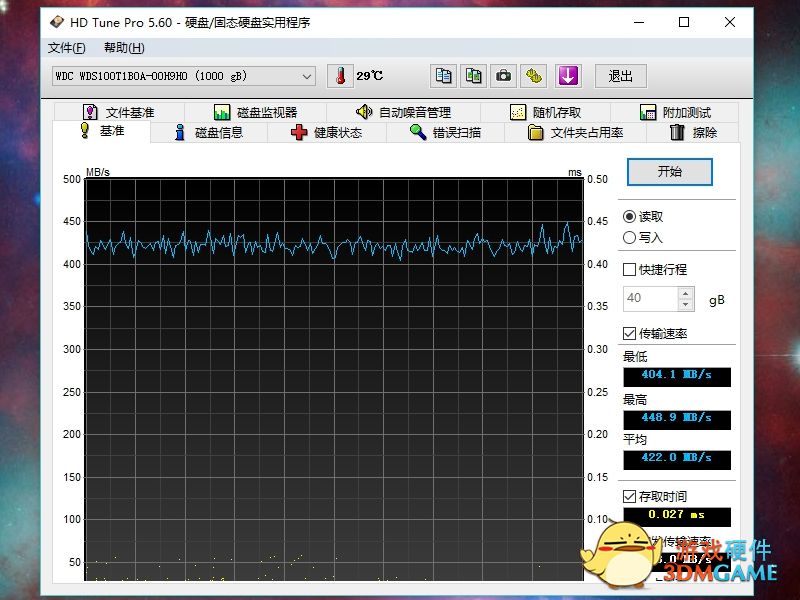Switch to the 健康状态 tab
The height and width of the screenshot is (600, 800).
(326, 132)
